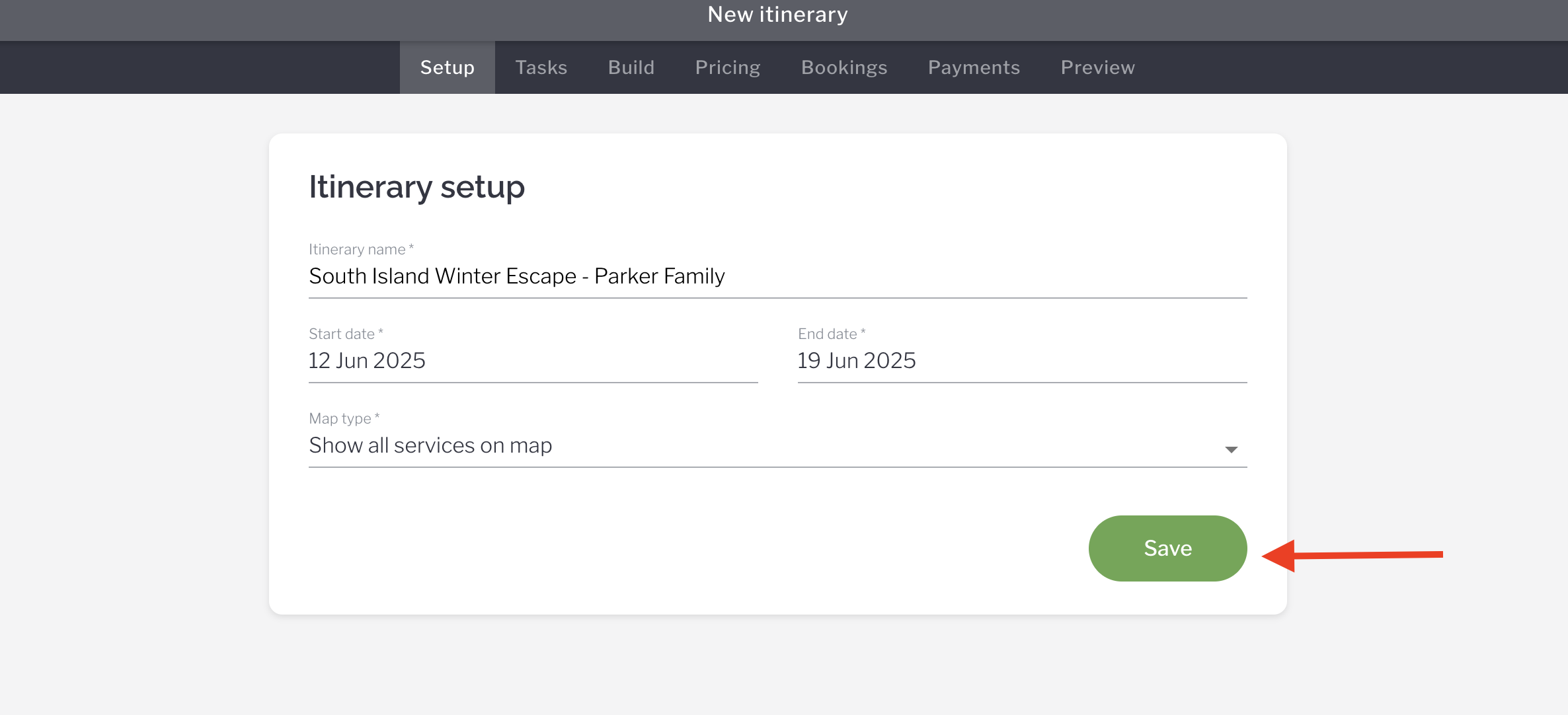This screenshot has width=1568, height=715.
Task: Open the Preview tab
Action: click(1097, 67)
